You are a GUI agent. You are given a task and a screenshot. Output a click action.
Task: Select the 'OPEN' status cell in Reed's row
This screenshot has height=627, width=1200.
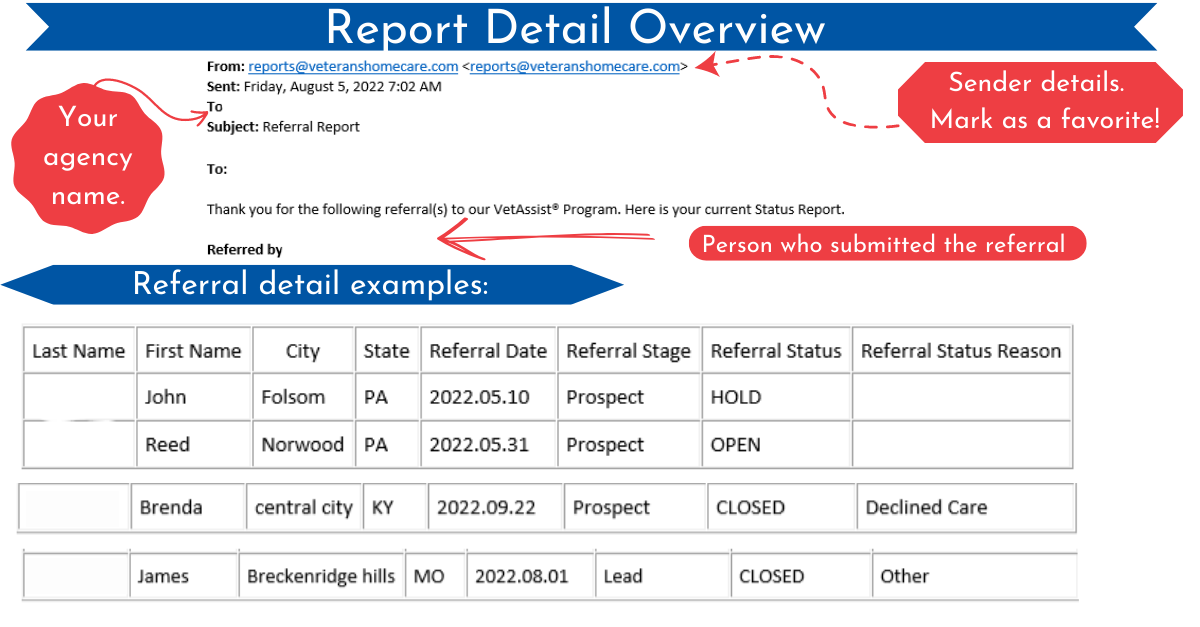pyautogui.click(x=736, y=445)
